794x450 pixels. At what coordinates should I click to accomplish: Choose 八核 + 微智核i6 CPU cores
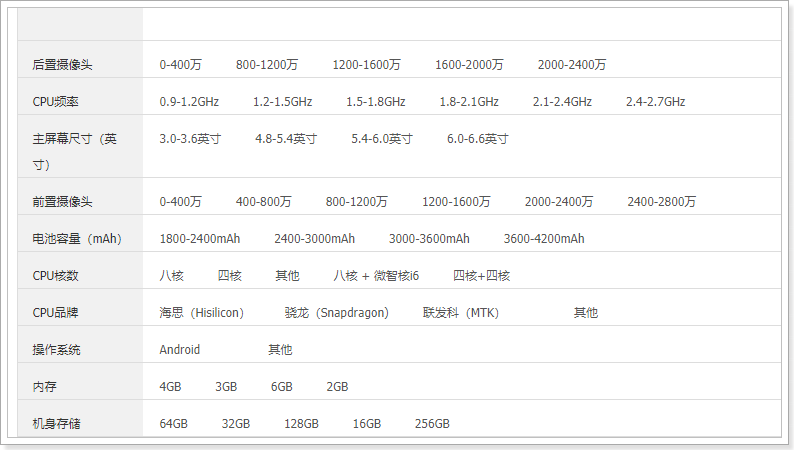pyautogui.click(x=376, y=276)
